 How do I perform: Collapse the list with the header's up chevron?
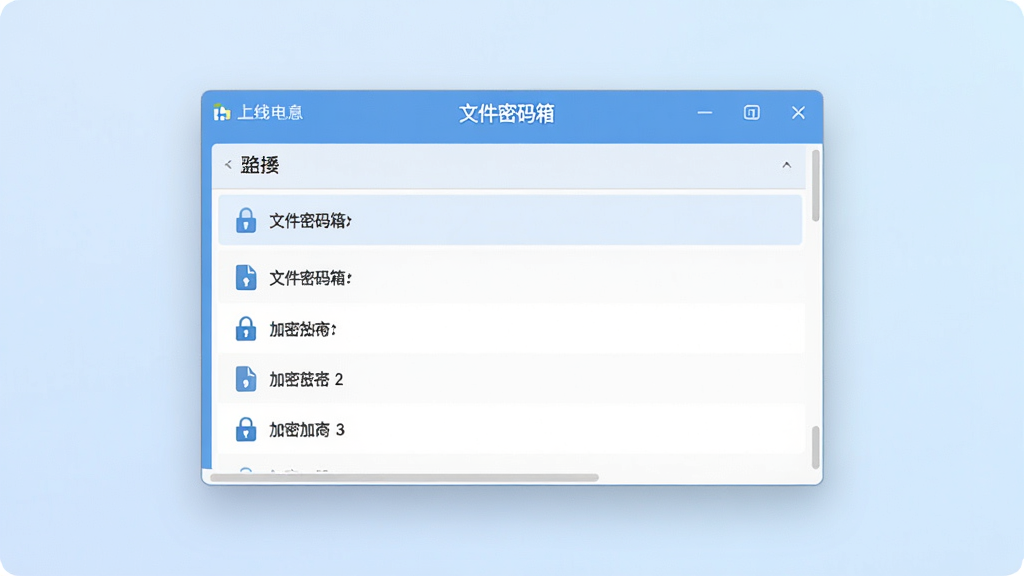[786, 165]
